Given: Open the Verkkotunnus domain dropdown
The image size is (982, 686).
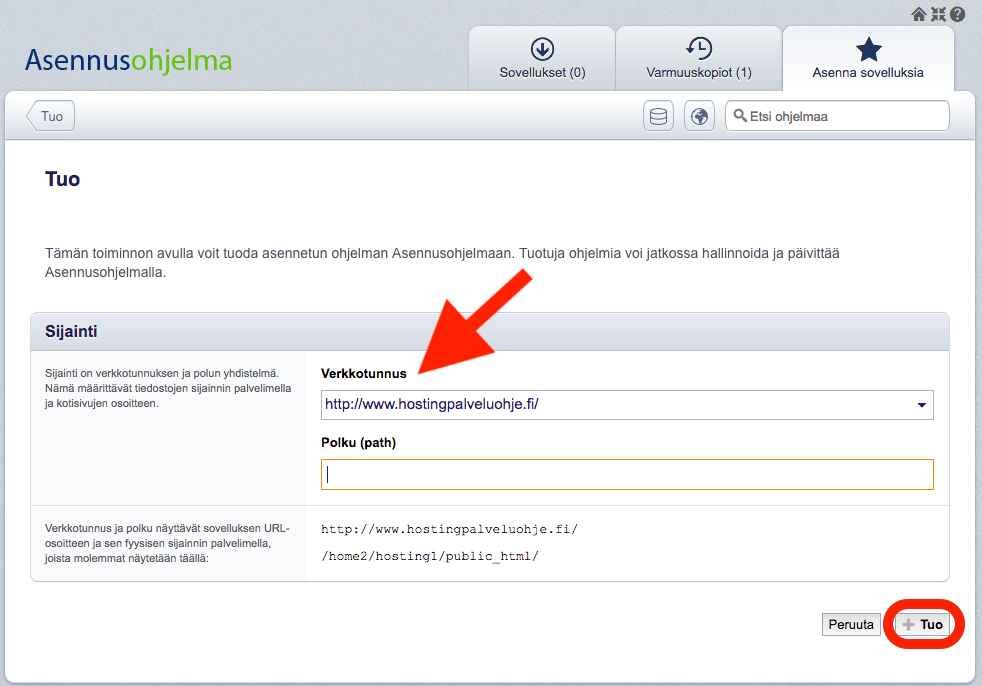Looking at the screenshot, I should (627, 405).
